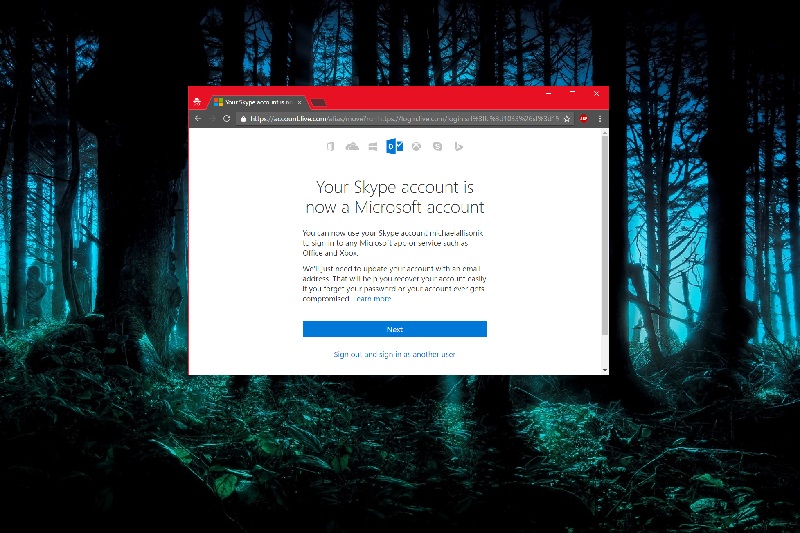Click the blue Outlook icon
The image size is (800, 533).
point(394,146)
